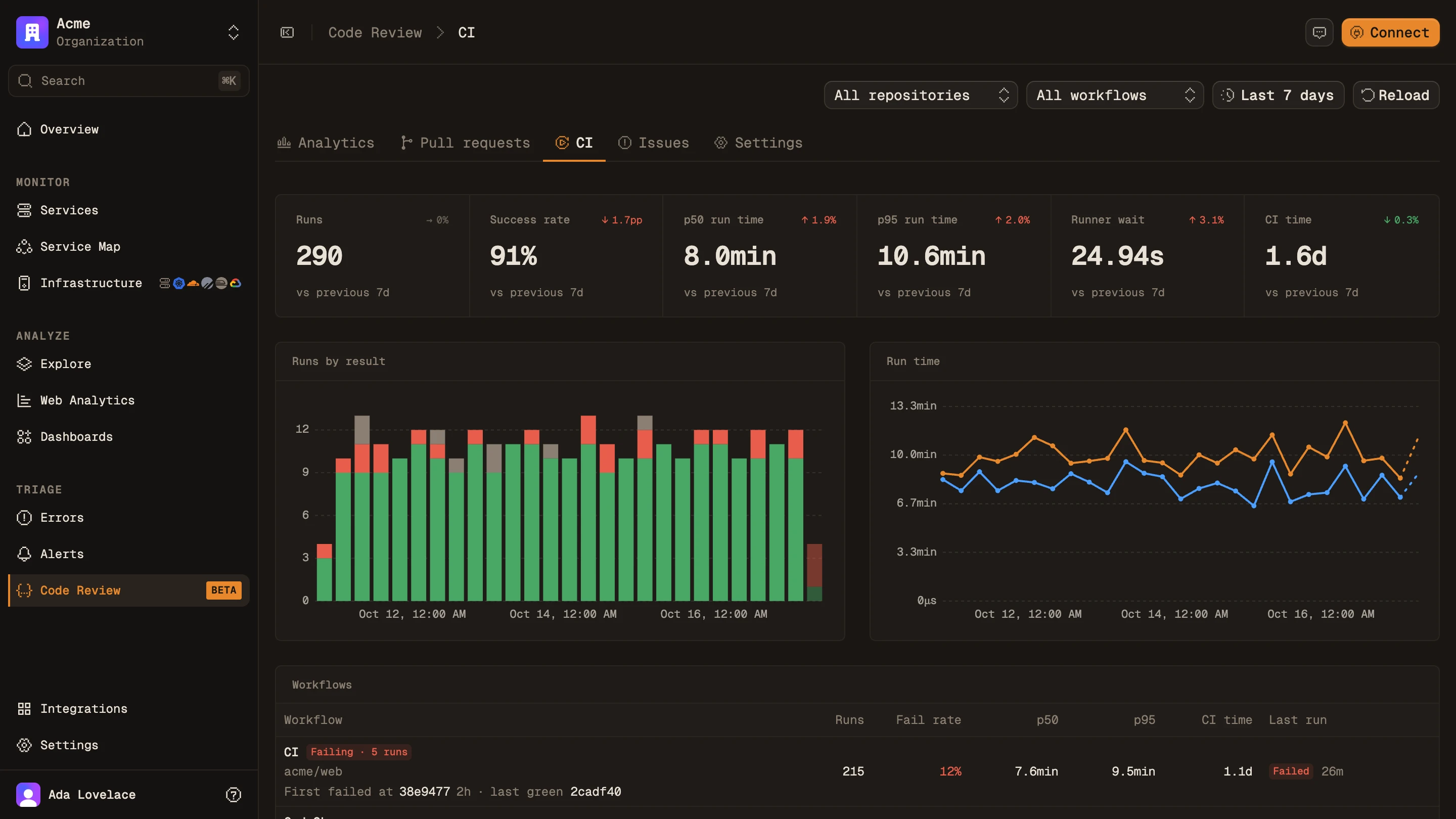1456x819 pixels.
Task: Click the CI time 1.6d value
Action: pyautogui.click(x=1295, y=256)
